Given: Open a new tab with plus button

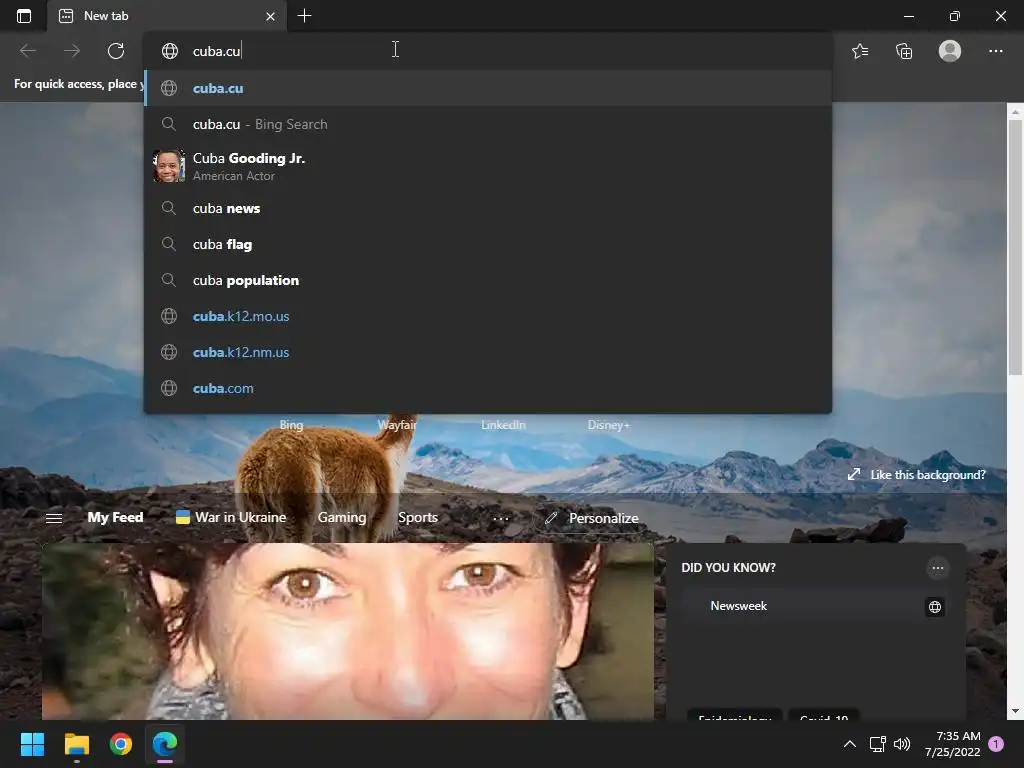Looking at the screenshot, I should 304,16.
